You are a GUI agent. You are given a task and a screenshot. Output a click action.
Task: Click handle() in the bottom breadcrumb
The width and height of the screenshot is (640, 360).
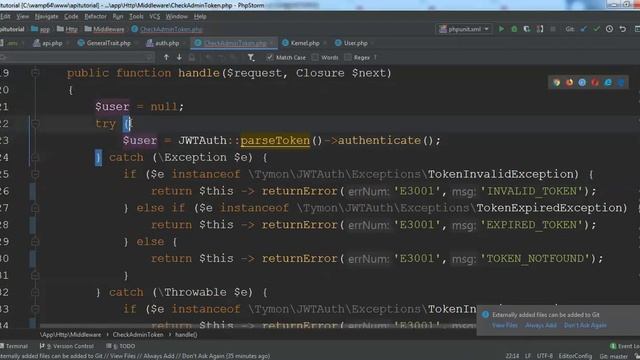(x=186, y=335)
